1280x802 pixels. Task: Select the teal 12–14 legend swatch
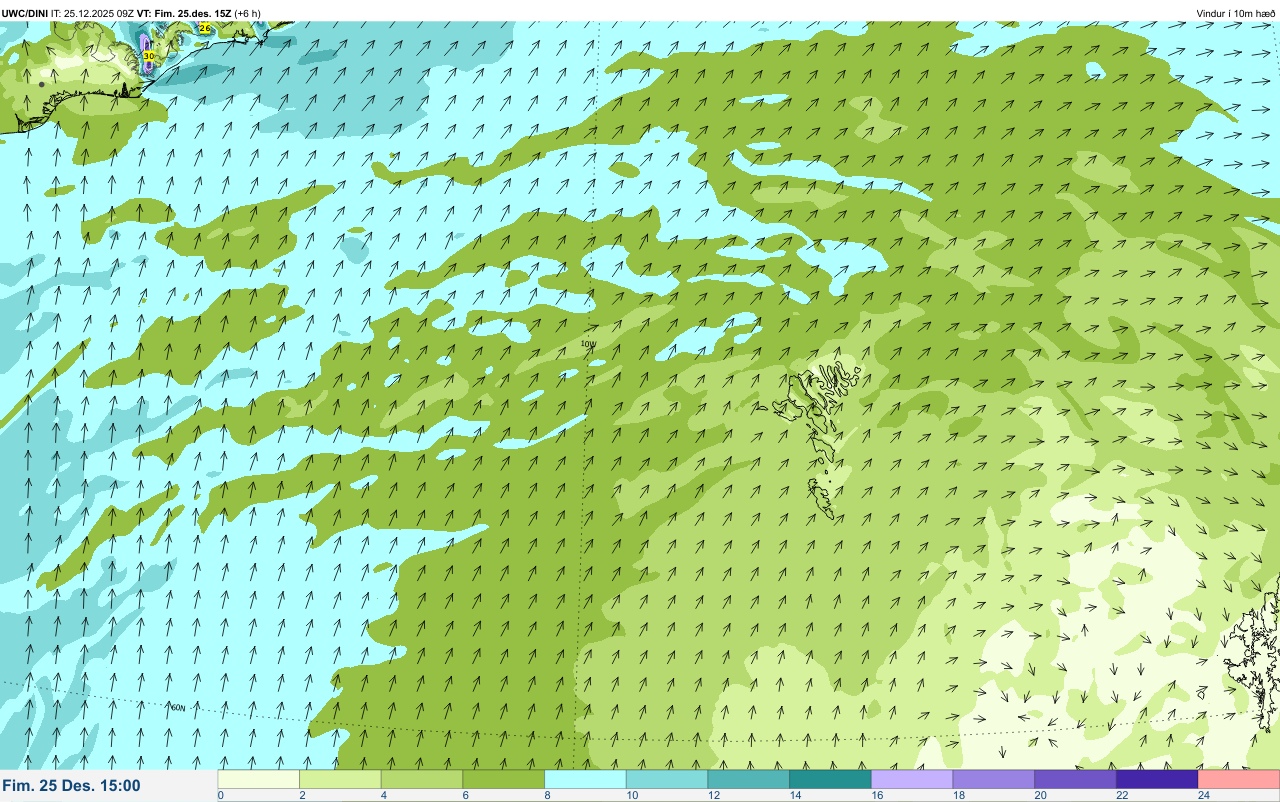[749, 779]
